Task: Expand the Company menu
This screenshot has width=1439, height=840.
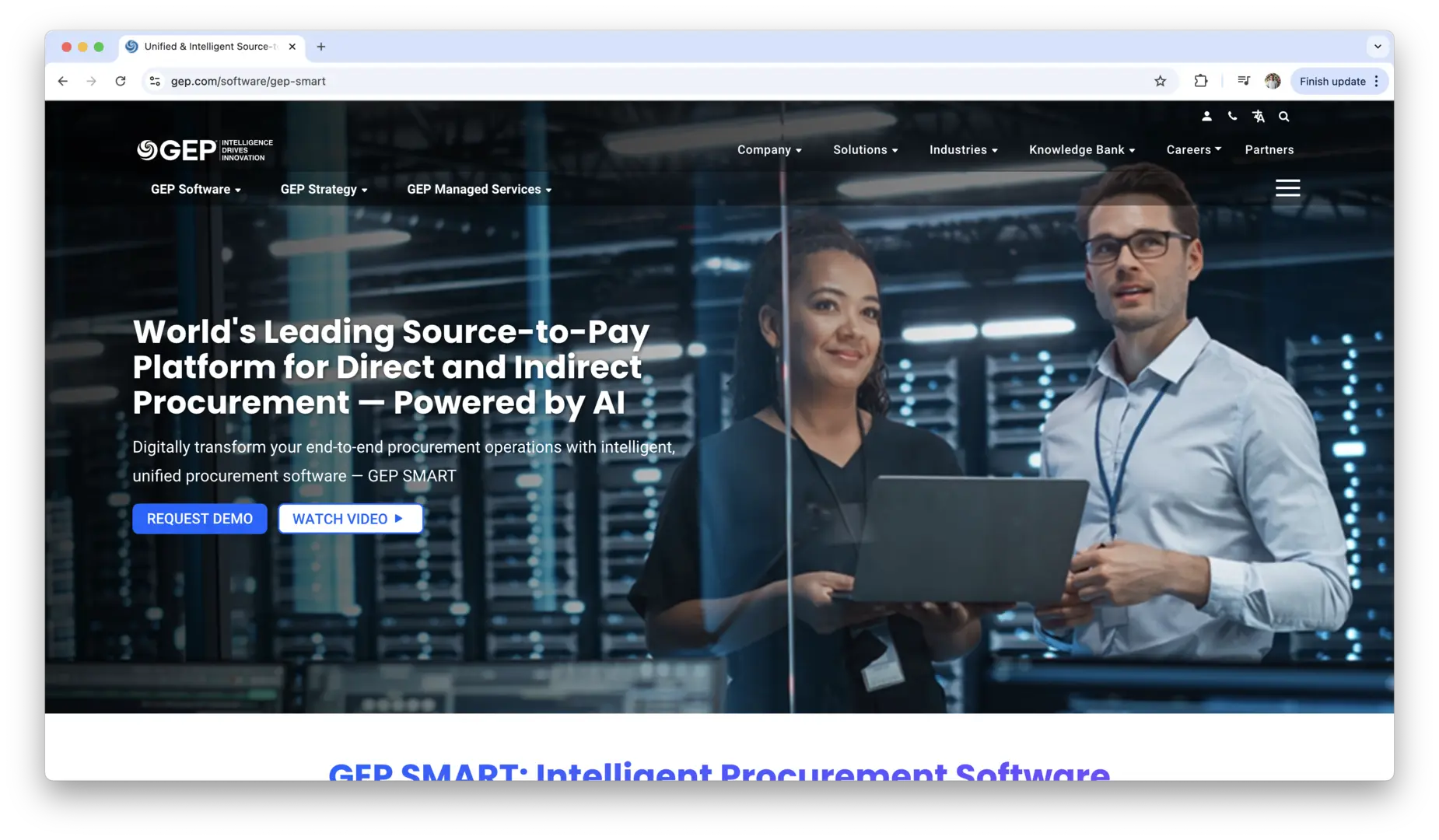Action: click(x=769, y=149)
